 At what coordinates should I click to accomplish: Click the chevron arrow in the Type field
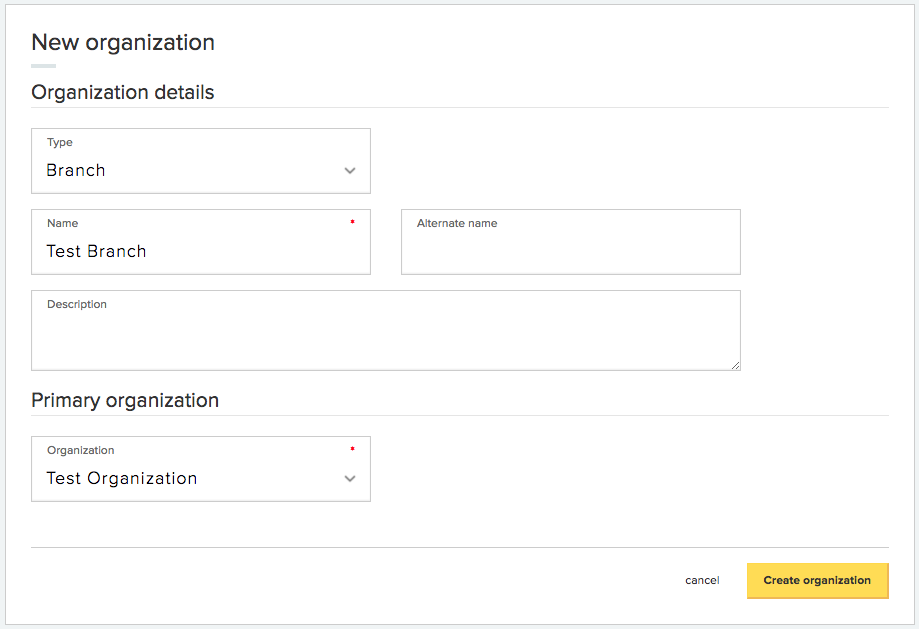coord(350,171)
